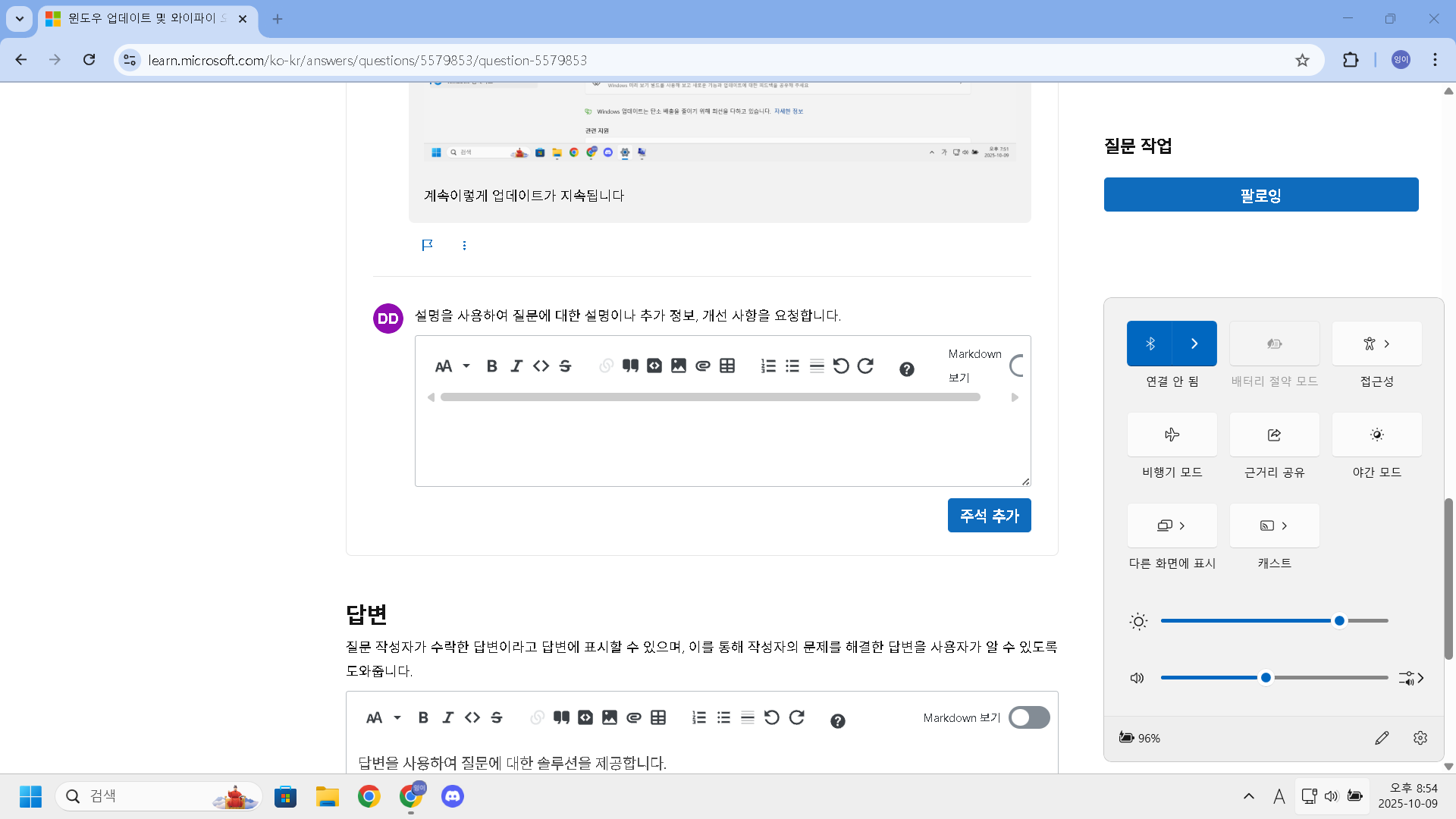The image size is (1456, 819).
Task: Undo in the comment editor toolbar
Action: click(841, 366)
